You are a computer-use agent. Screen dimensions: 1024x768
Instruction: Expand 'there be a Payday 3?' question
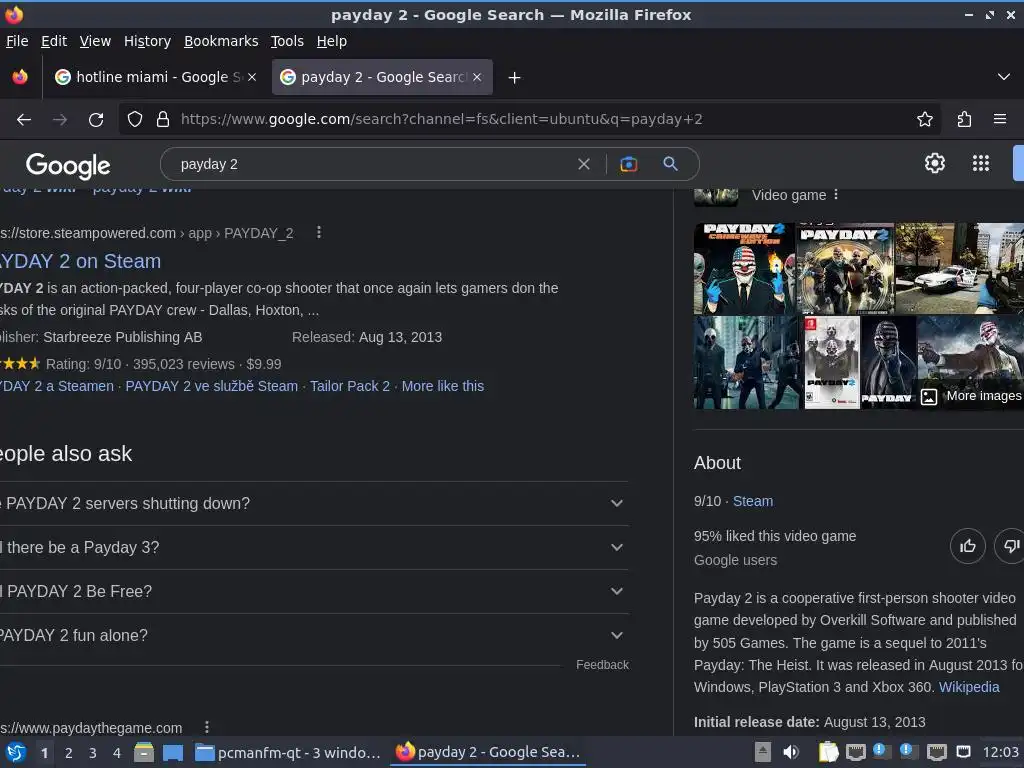314,547
